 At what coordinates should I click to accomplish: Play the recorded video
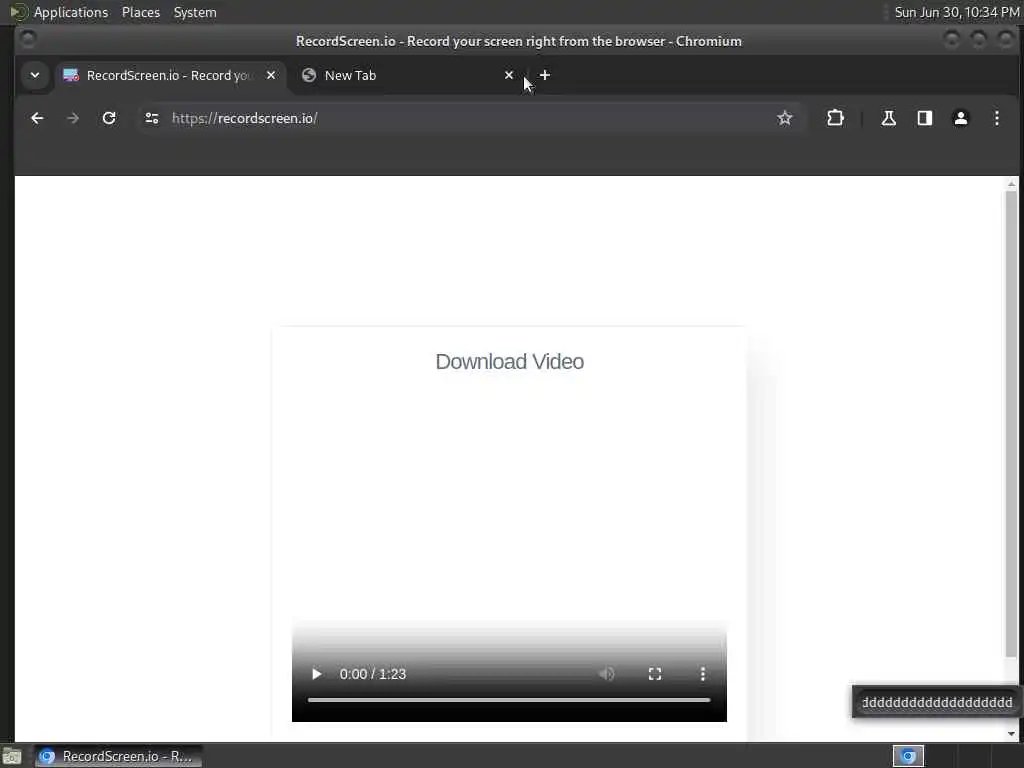pyautogui.click(x=317, y=674)
